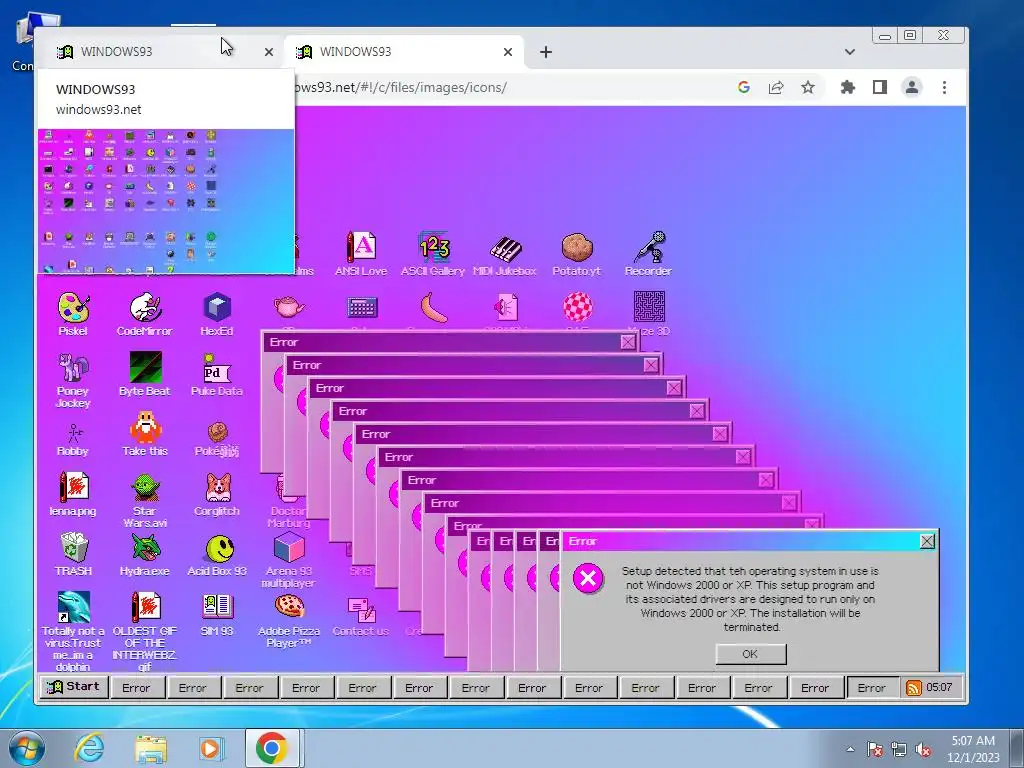Share this page via the share icon
1024x768 pixels.
(x=776, y=87)
